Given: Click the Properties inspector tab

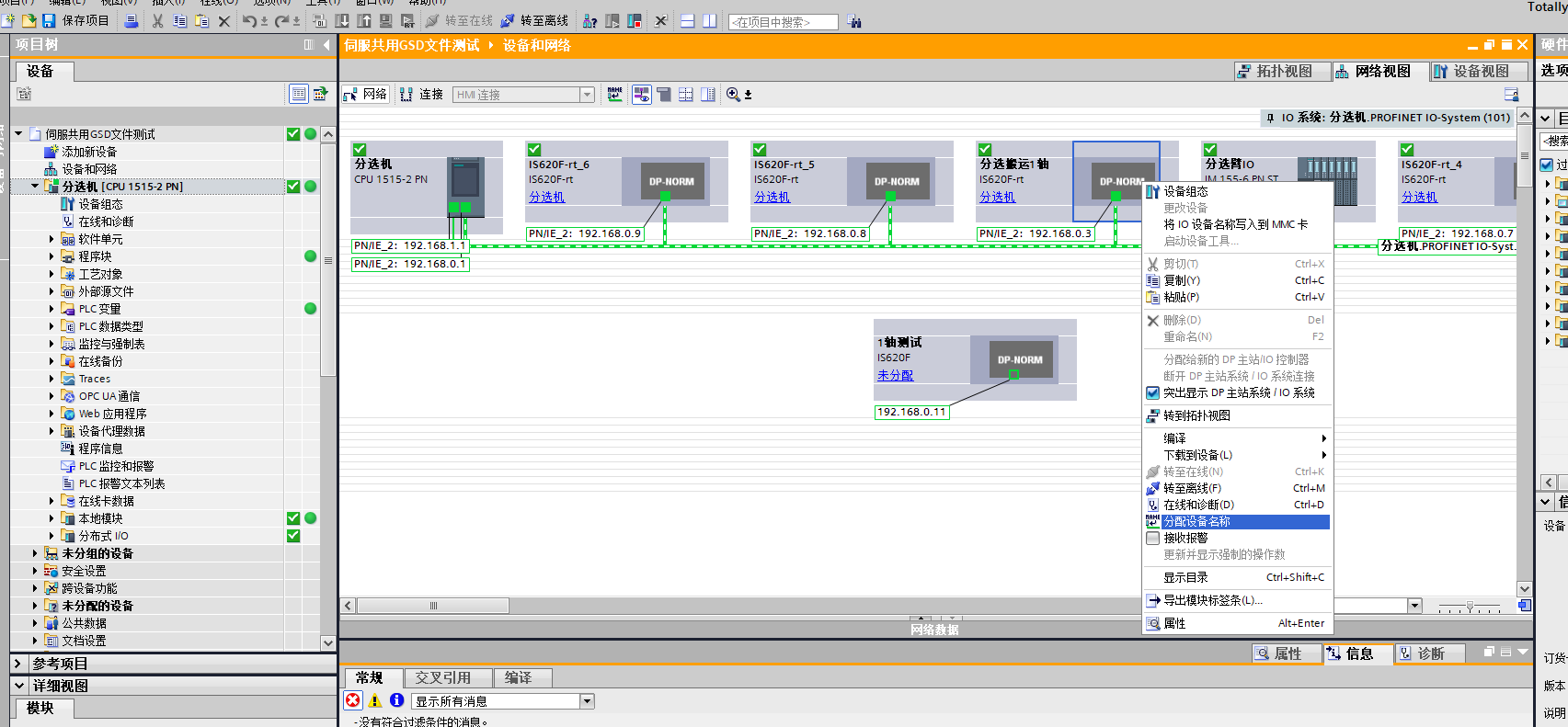Looking at the screenshot, I should tap(1286, 653).
